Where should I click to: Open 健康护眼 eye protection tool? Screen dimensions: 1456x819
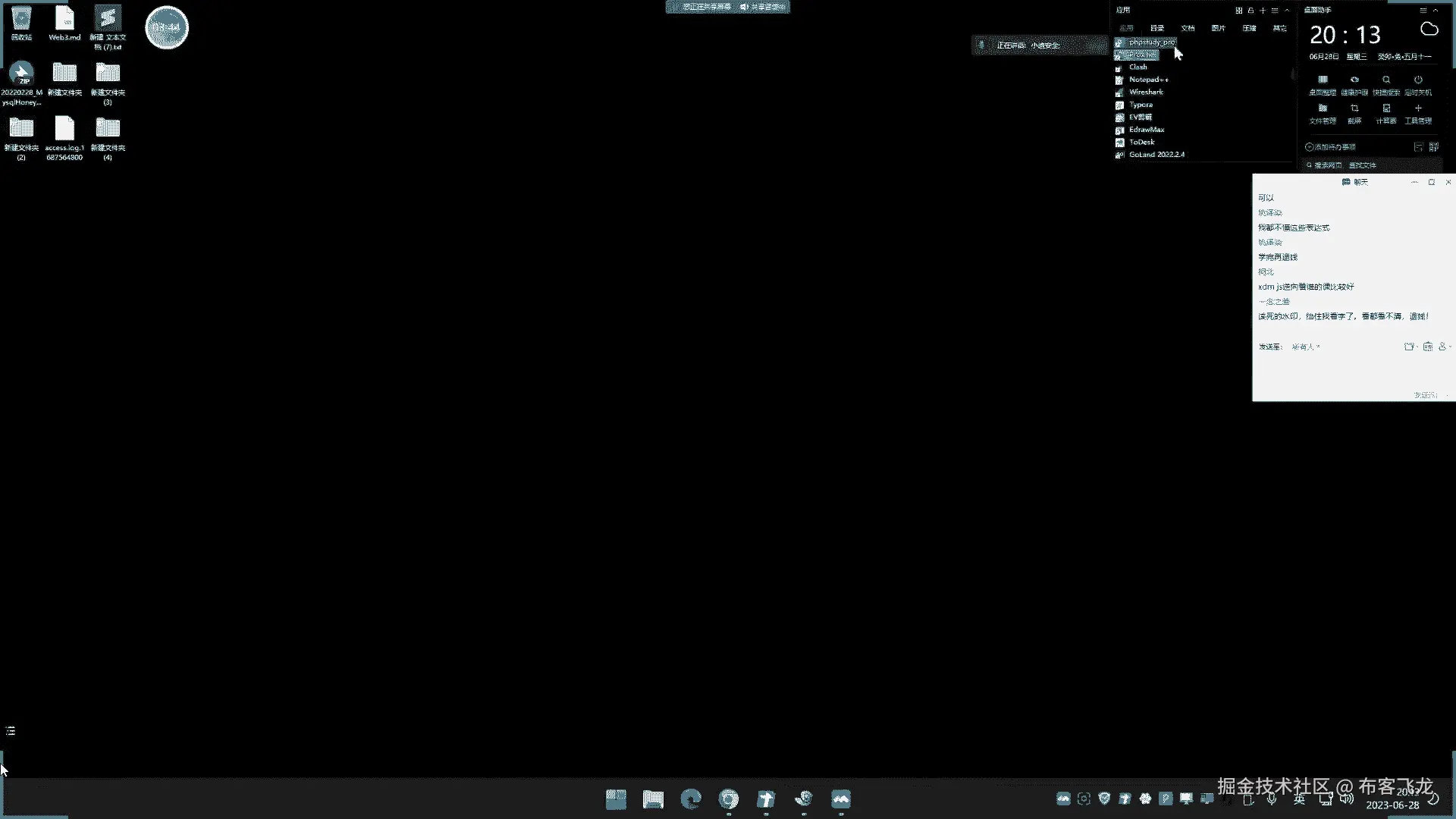coord(1354,80)
